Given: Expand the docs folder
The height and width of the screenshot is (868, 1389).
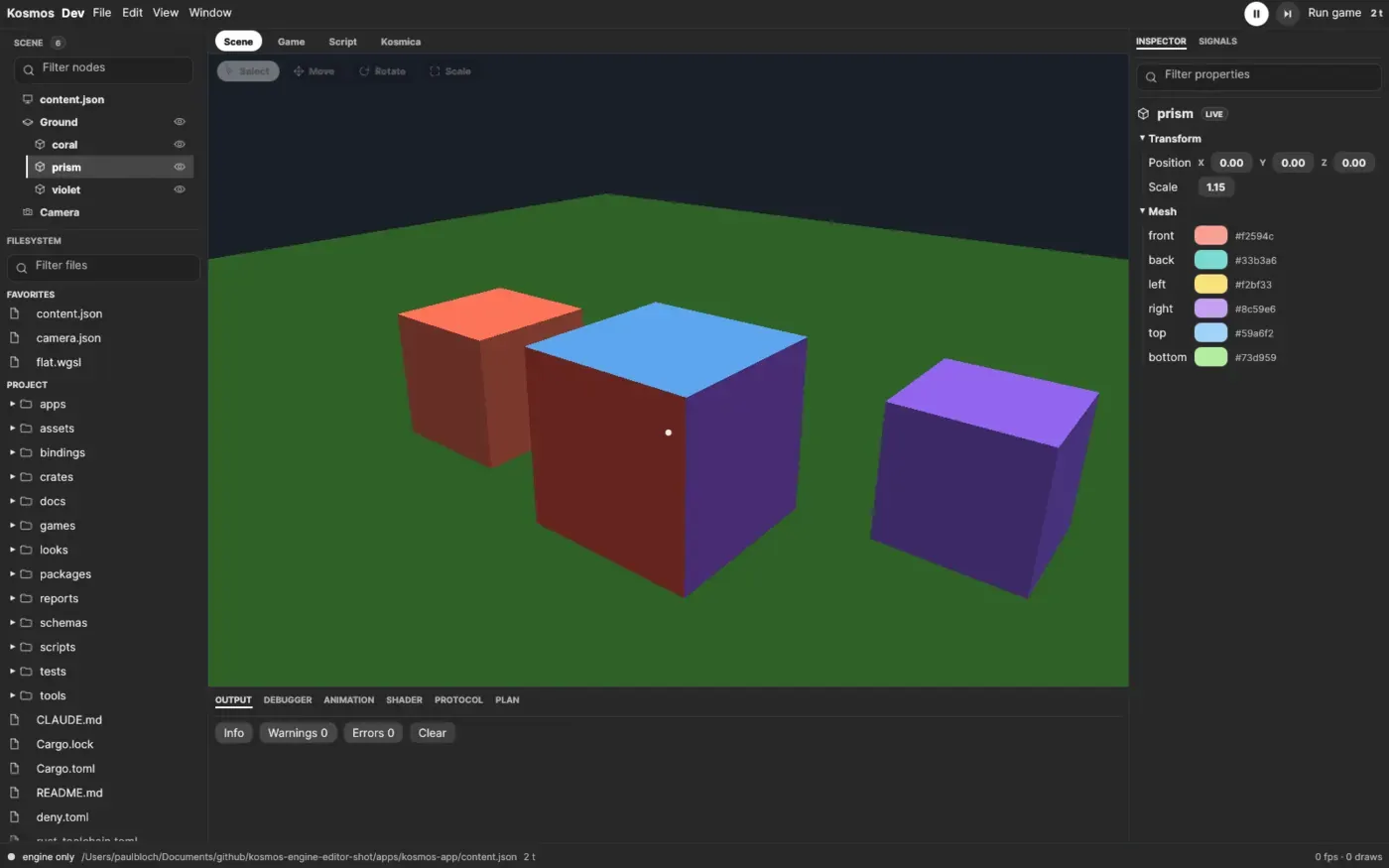Looking at the screenshot, I should [x=12, y=501].
